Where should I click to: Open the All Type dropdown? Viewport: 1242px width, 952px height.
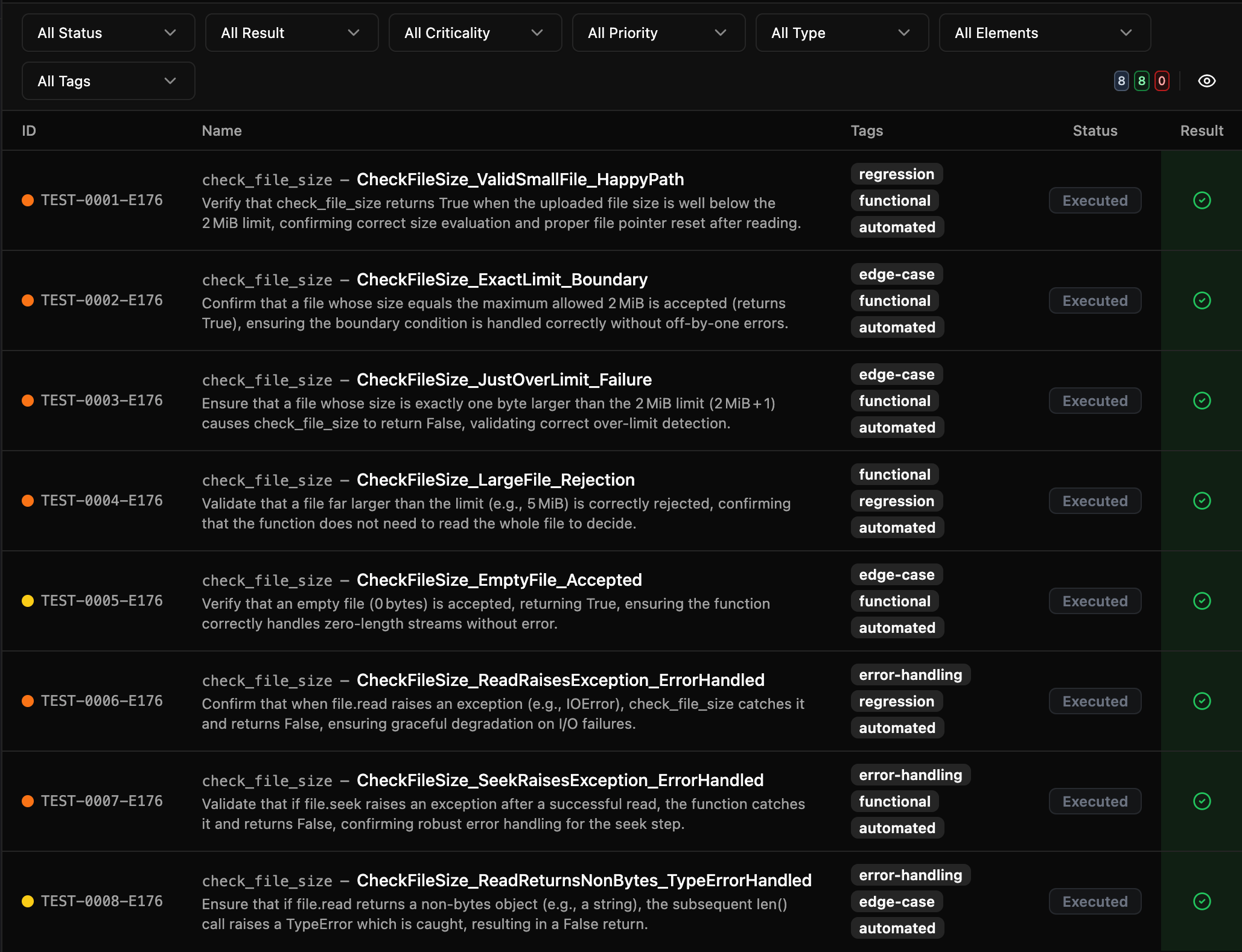click(x=842, y=33)
